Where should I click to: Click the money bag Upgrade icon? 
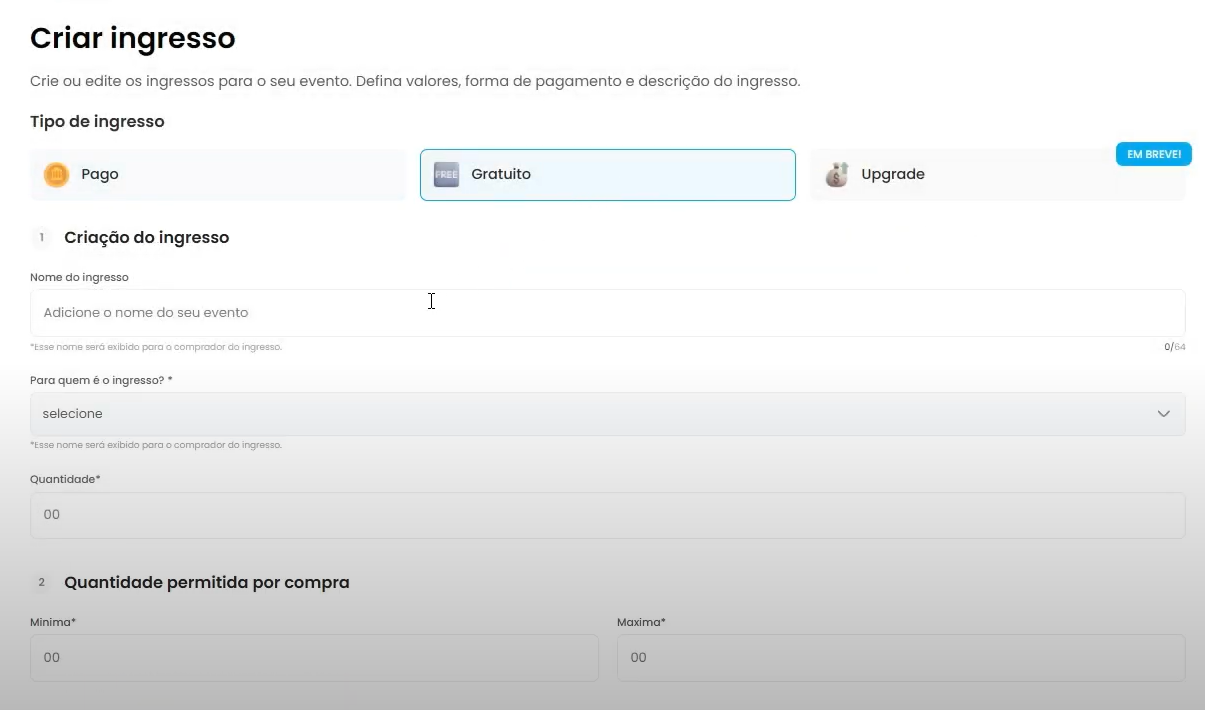837,175
